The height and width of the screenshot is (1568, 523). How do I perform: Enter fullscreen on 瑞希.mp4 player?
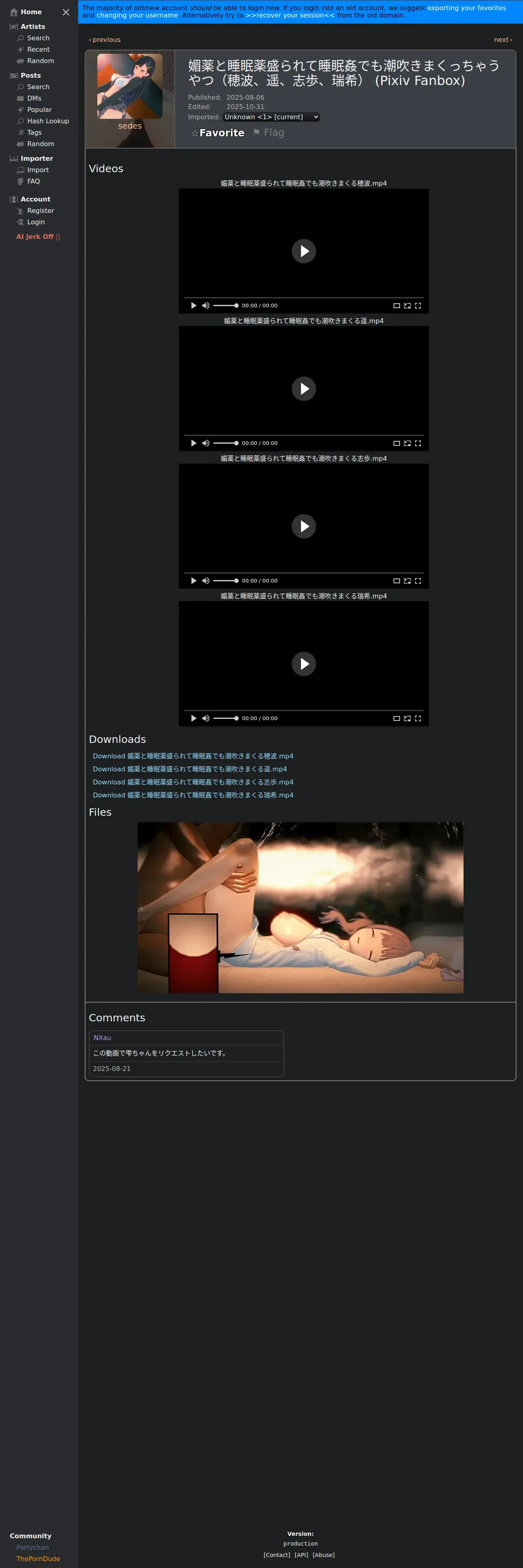pyautogui.click(x=418, y=718)
